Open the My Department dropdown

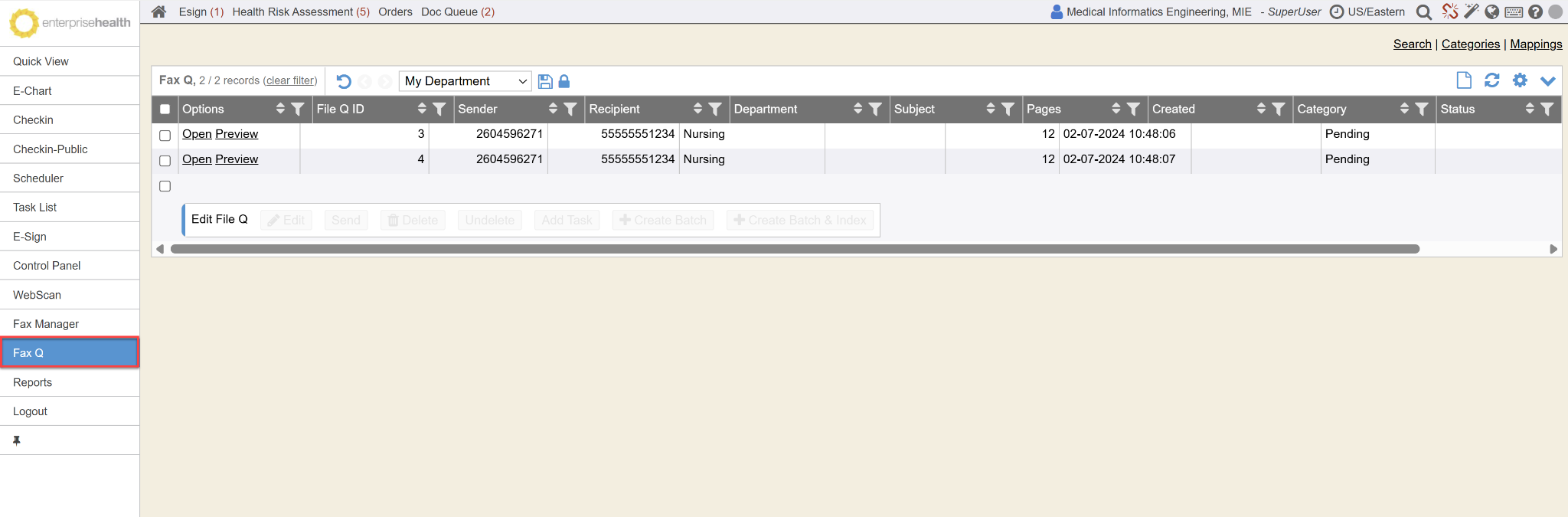[x=465, y=81]
